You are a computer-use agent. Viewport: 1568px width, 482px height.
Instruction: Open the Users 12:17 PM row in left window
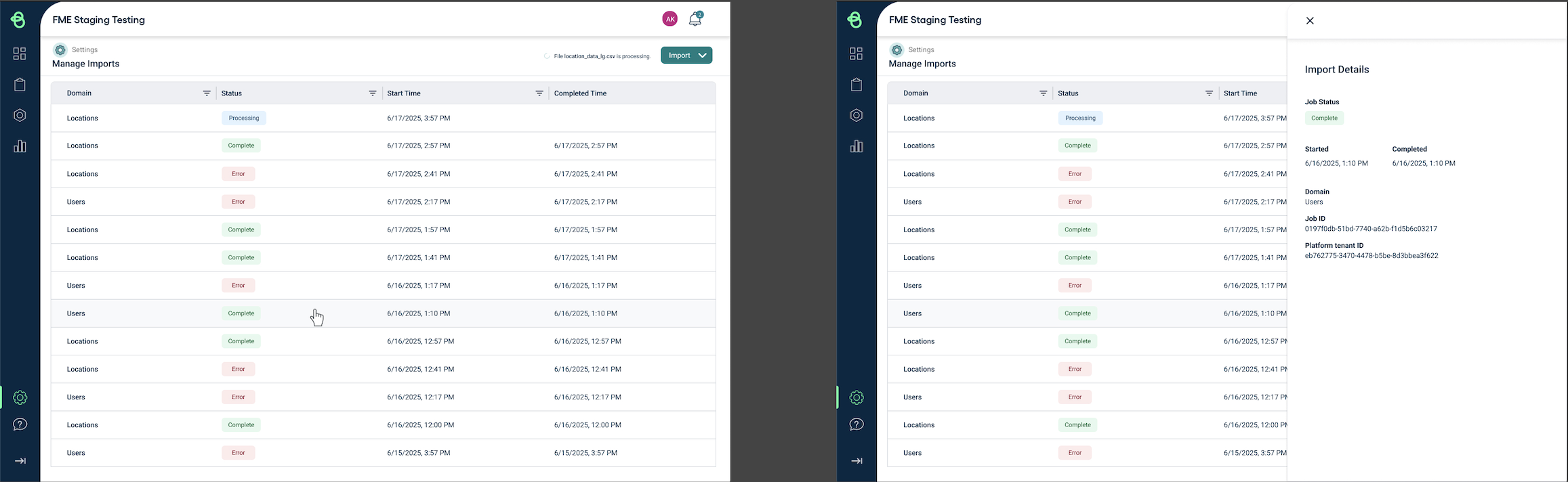pyautogui.click(x=383, y=397)
